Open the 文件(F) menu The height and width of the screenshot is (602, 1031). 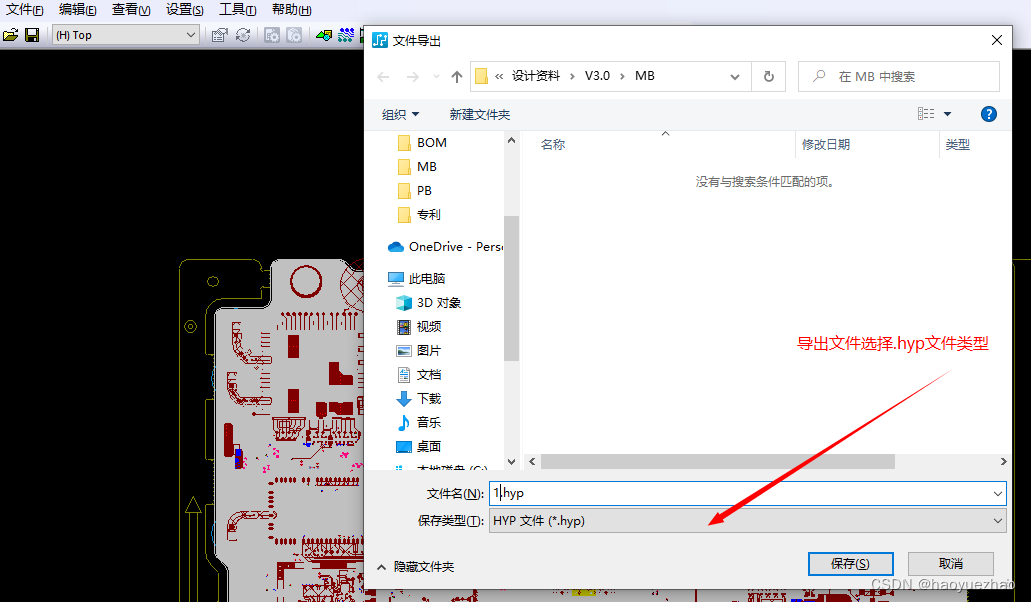point(24,10)
